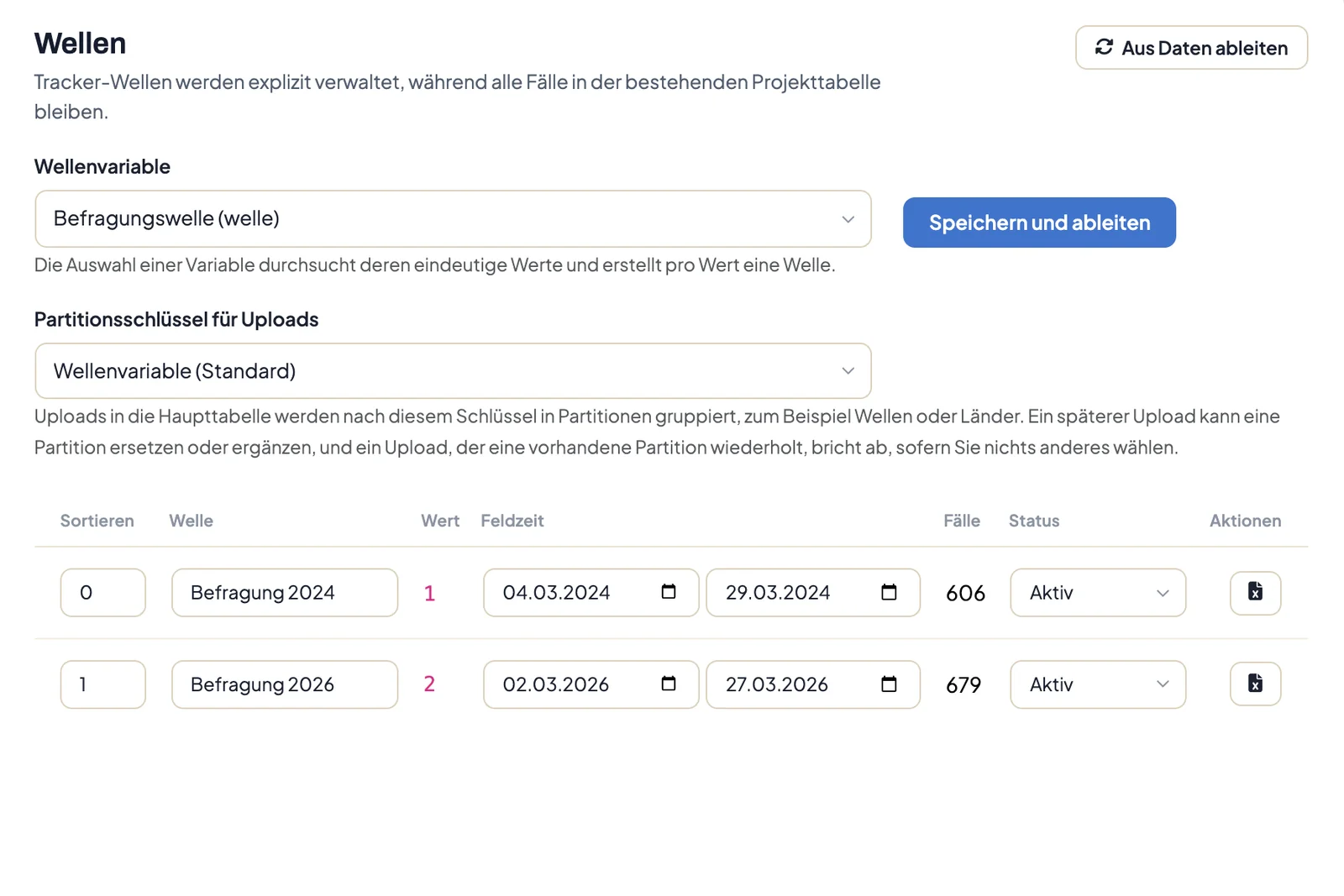Image resolution: width=1344 pixels, height=896 pixels.
Task: Click Aus Daten ableiten button
Action: pos(1191,48)
